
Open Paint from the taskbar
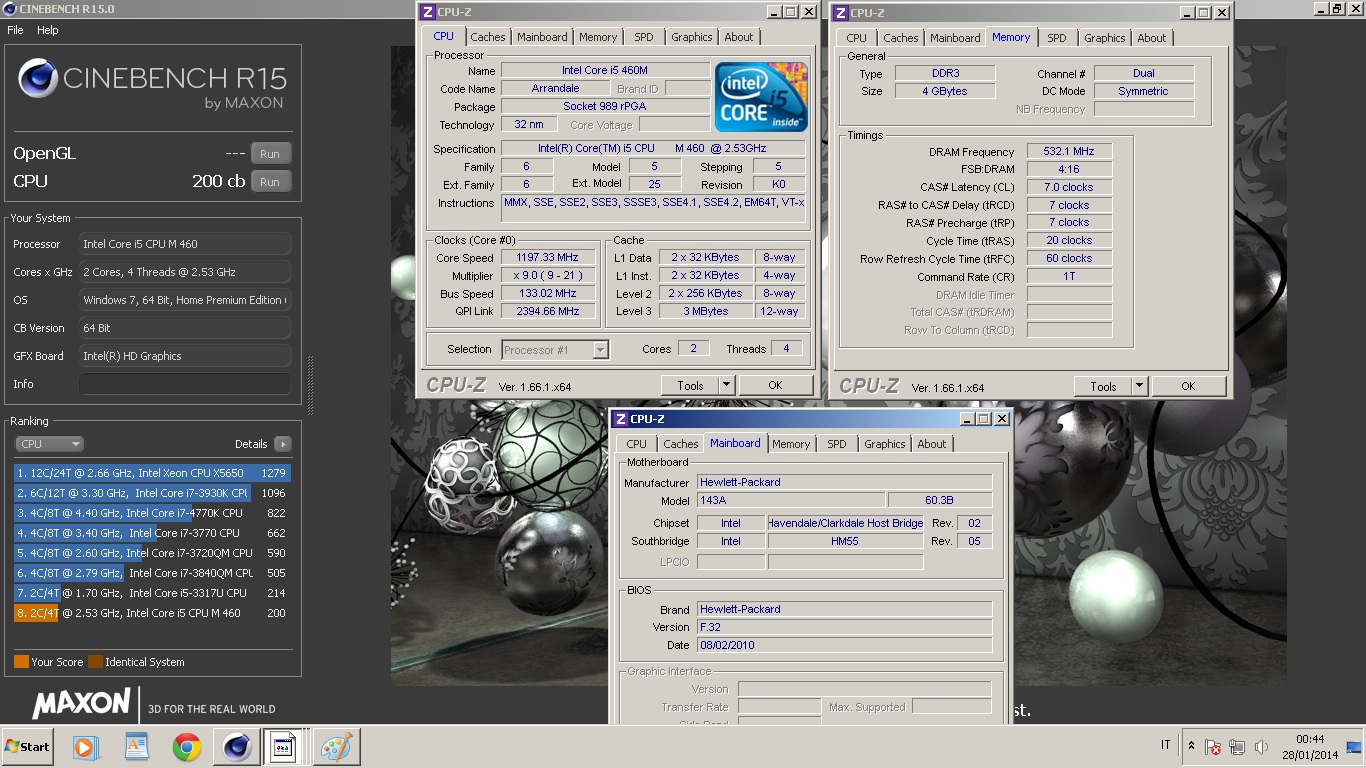point(335,747)
